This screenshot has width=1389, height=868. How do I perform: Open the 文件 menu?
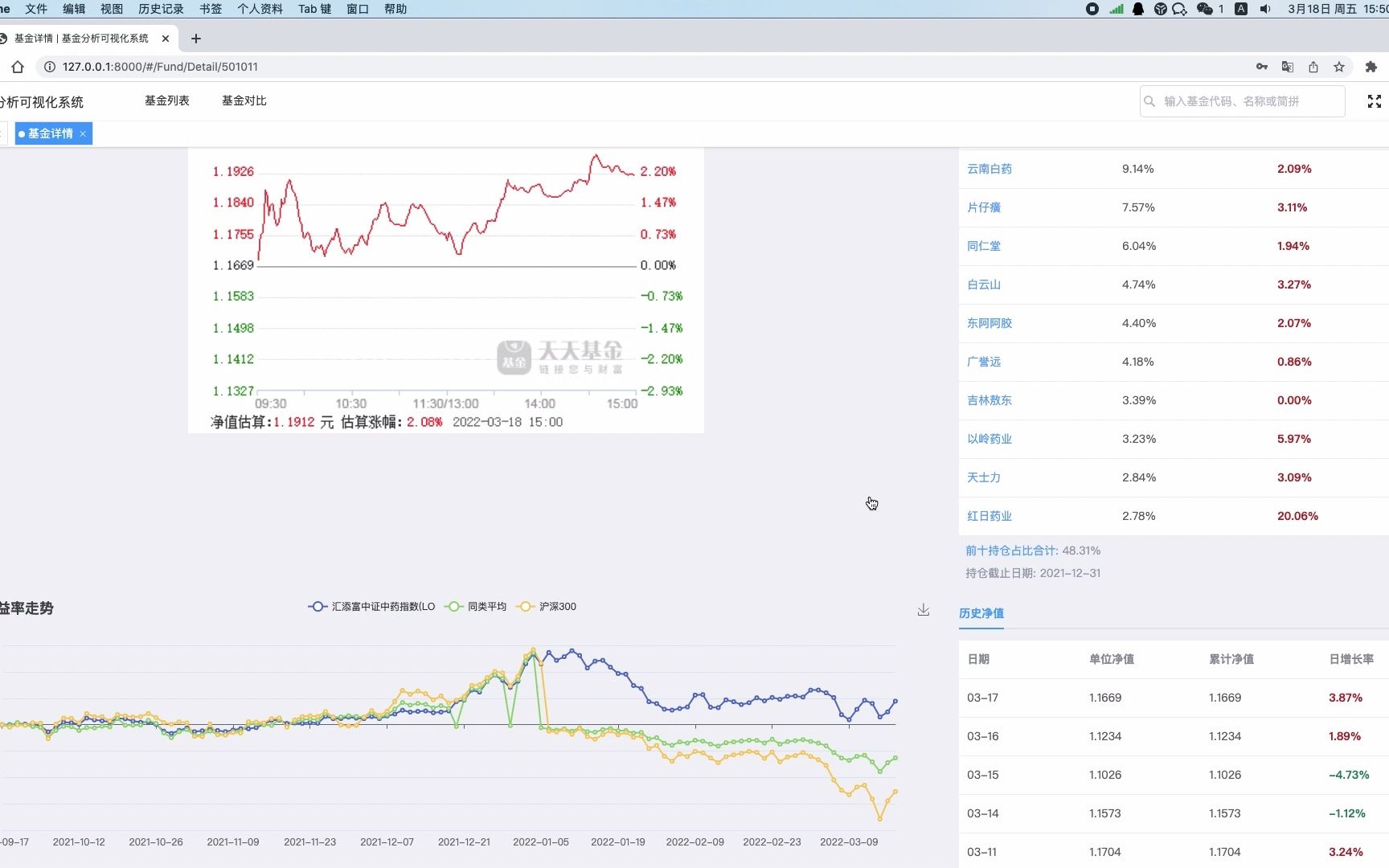pyautogui.click(x=36, y=9)
